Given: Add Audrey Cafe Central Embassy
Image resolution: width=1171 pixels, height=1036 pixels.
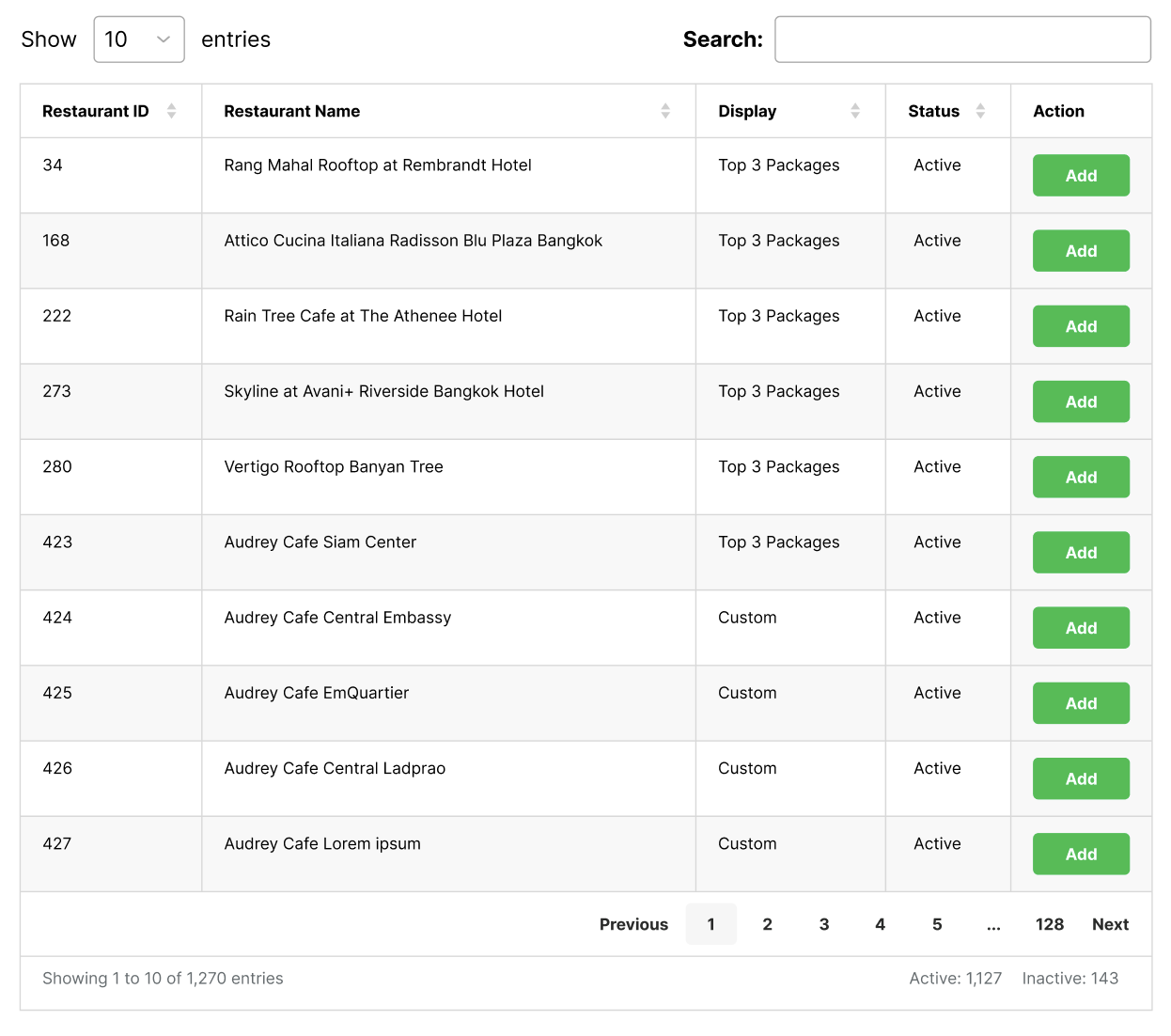Looking at the screenshot, I should pyautogui.click(x=1080, y=628).
